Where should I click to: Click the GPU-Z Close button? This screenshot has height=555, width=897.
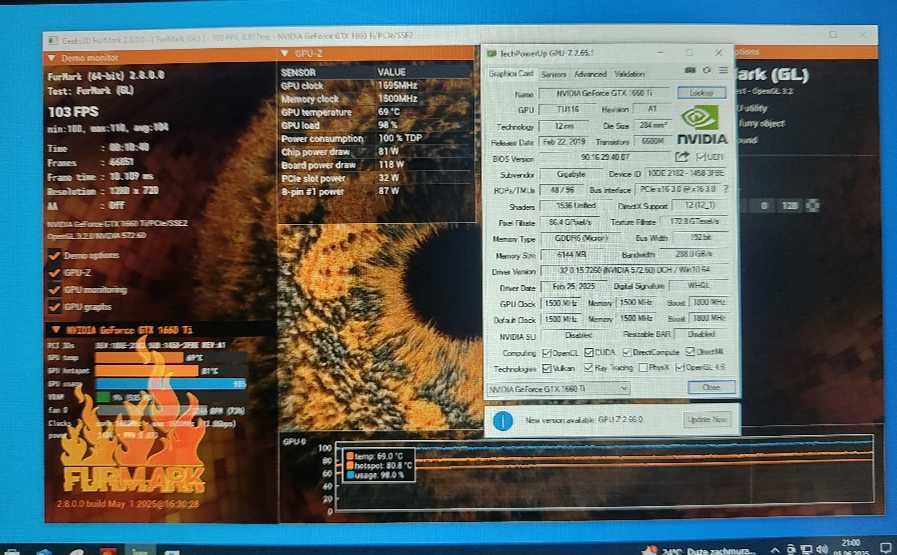pyautogui.click(x=711, y=387)
